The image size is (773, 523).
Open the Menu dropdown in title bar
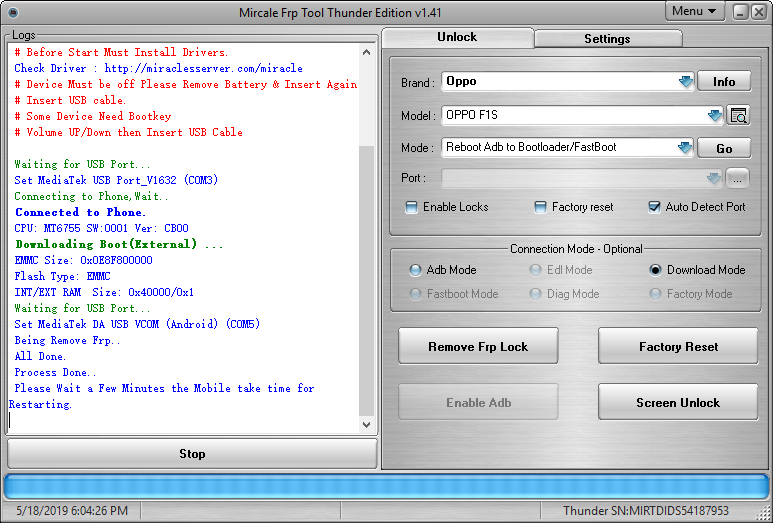pyautogui.click(x=695, y=11)
